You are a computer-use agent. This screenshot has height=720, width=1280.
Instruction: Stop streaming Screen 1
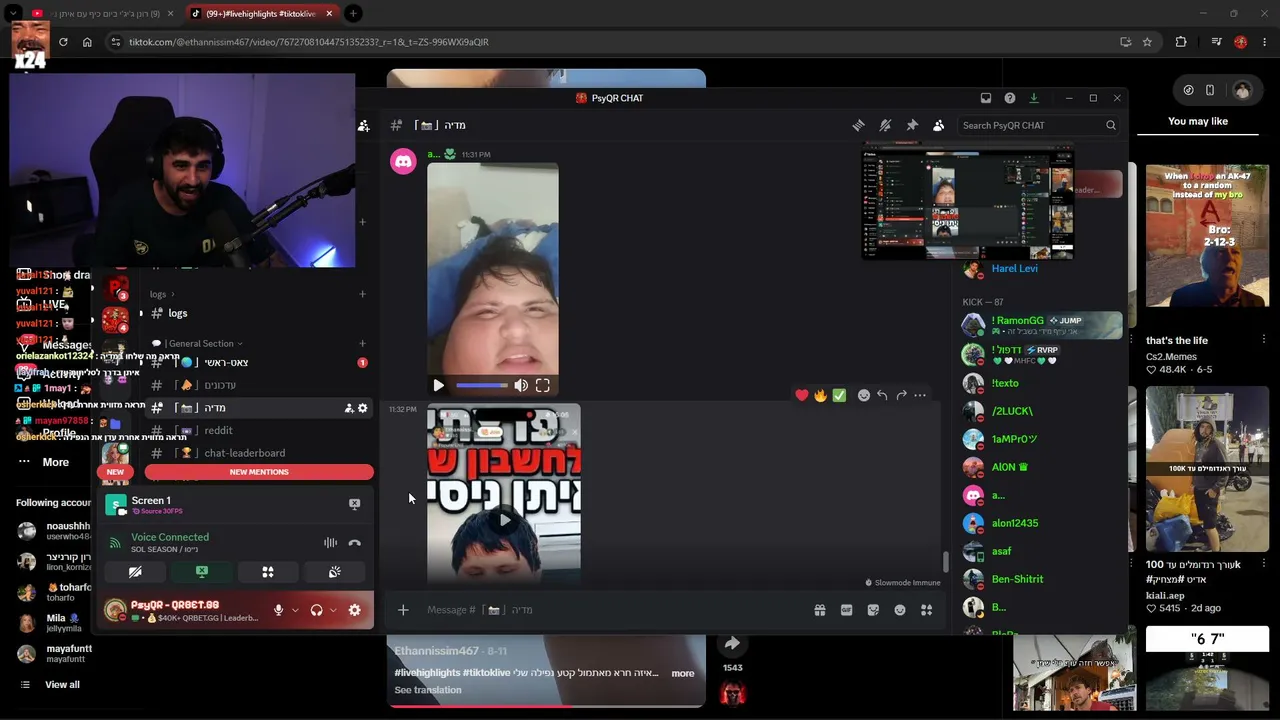click(x=354, y=504)
